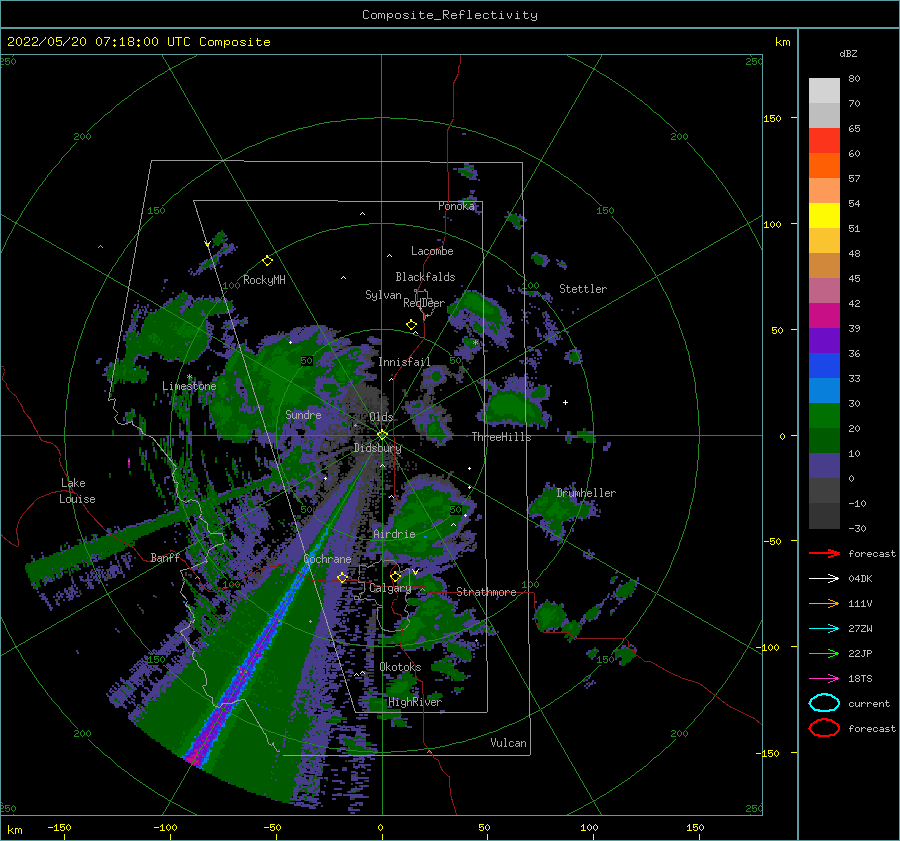Click the Limestone label
This screenshot has height=841, width=900.
pyautogui.click(x=189, y=386)
